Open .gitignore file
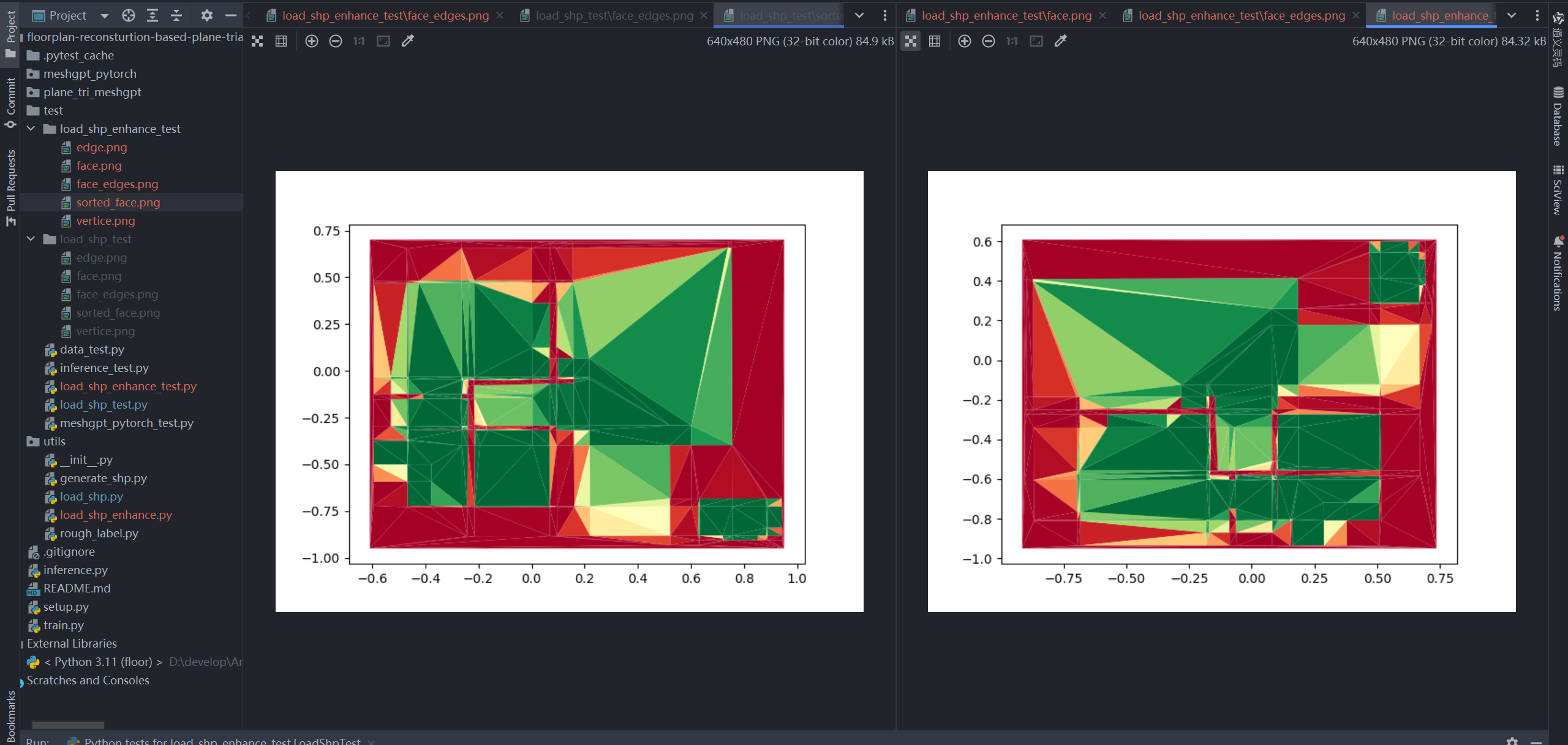The width and height of the screenshot is (1568, 745). click(x=69, y=551)
